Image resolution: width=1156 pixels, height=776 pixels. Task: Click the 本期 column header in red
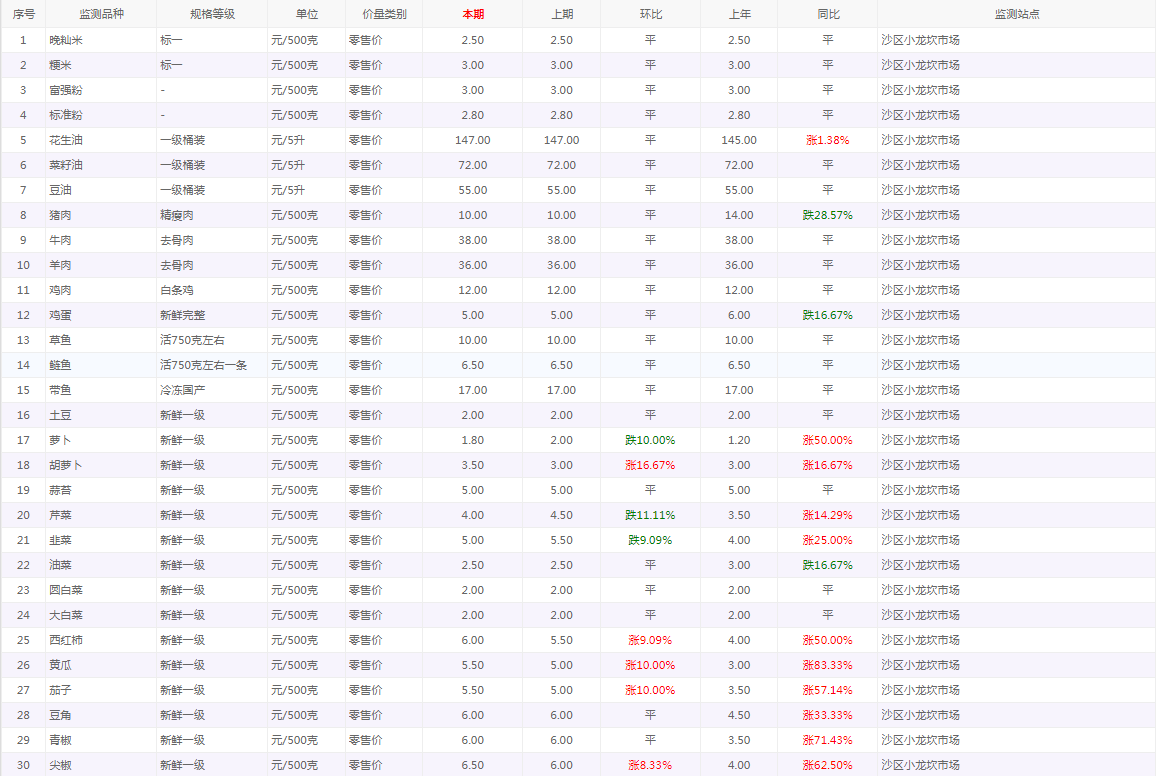[472, 14]
